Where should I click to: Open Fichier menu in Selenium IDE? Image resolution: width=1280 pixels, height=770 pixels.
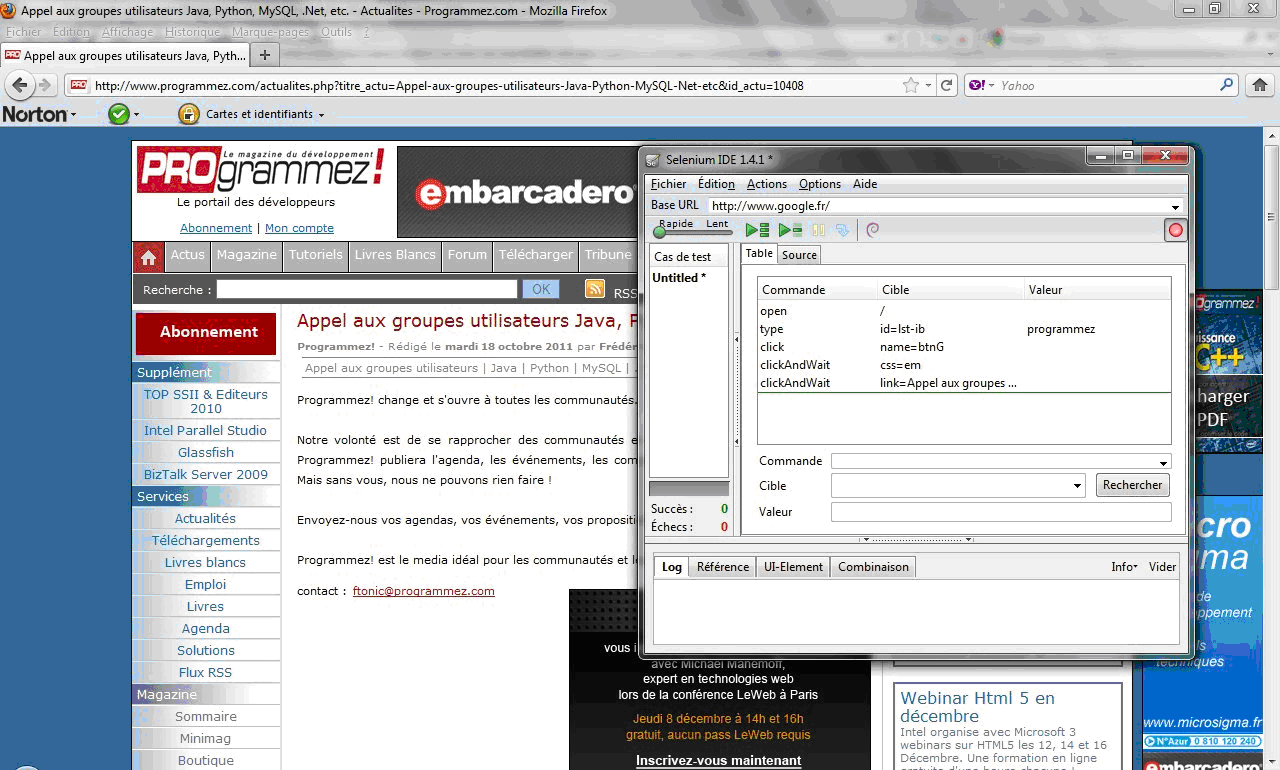point(669,184)
